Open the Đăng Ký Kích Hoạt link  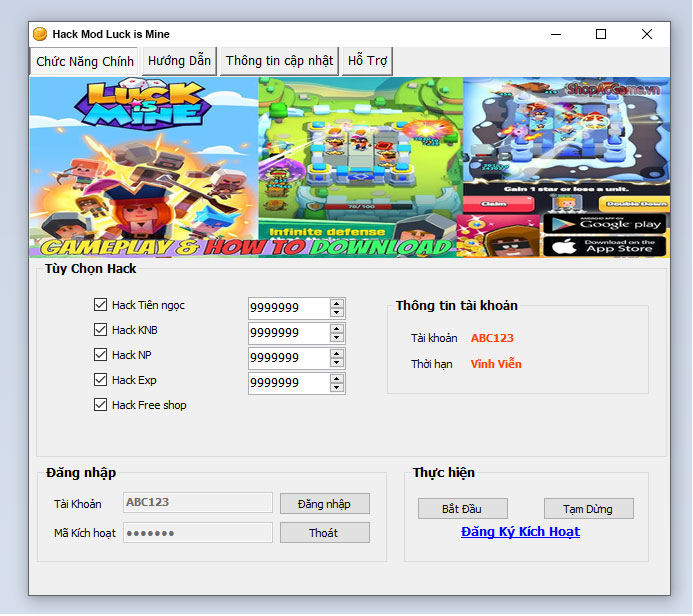click(x=520, y=532)
